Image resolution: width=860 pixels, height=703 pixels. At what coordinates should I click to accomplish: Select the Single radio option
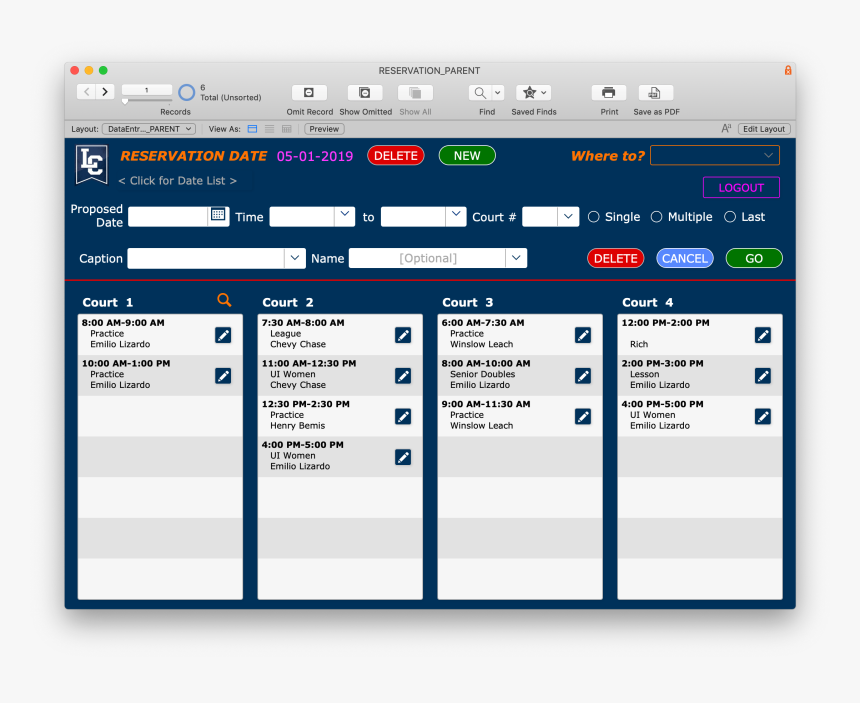(593, 217)
